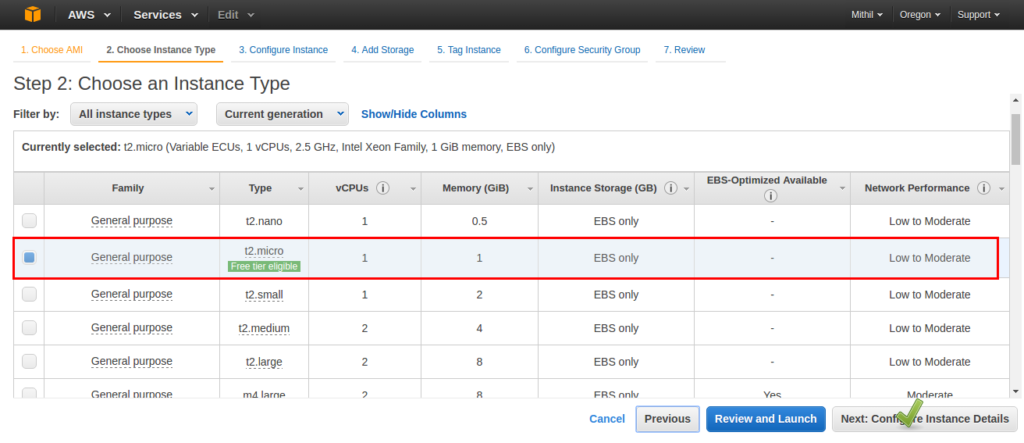Click the Free tier eligible badge

point(264,266)
